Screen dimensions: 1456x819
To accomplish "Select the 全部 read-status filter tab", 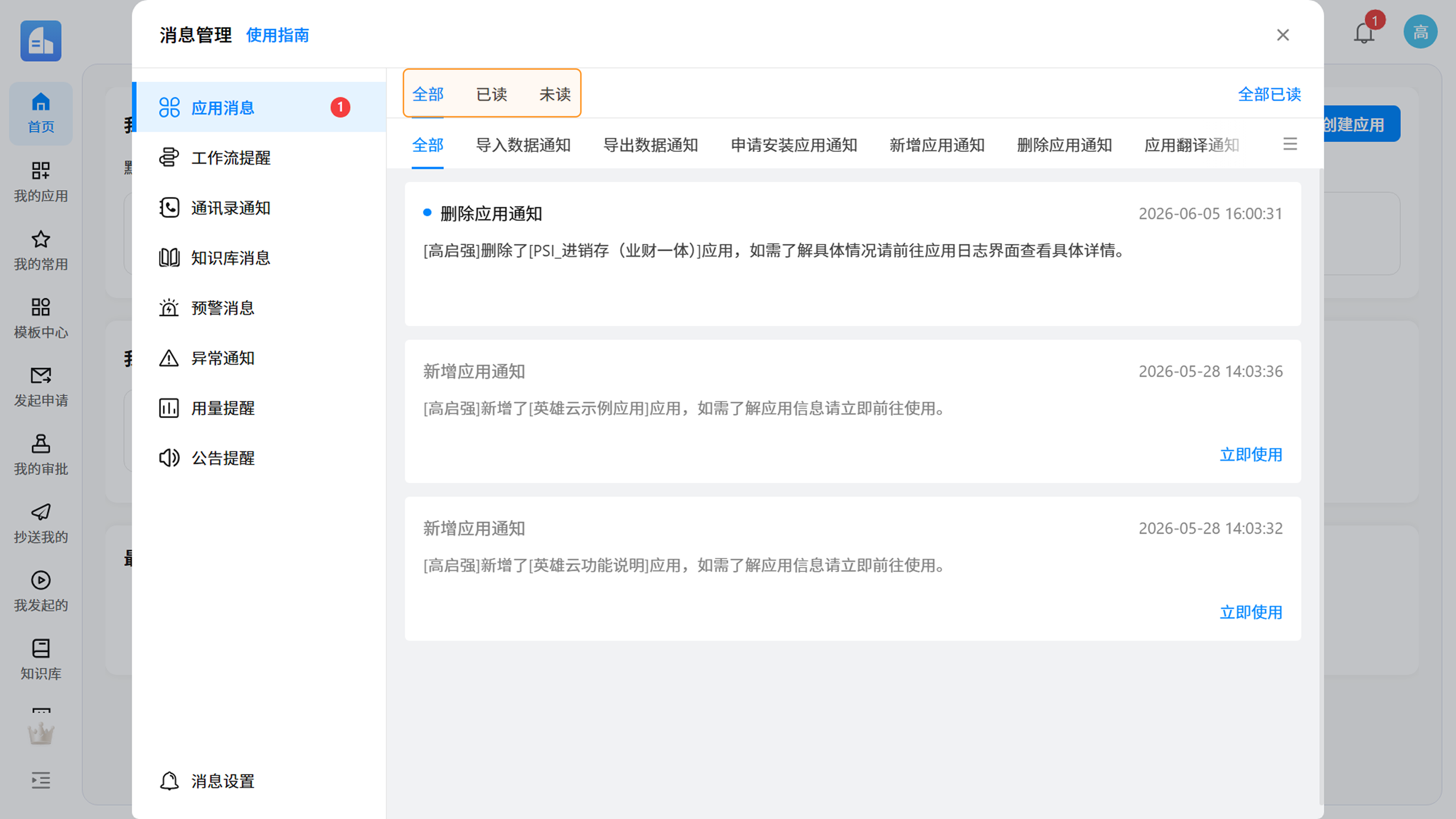I will pos(428,94).
